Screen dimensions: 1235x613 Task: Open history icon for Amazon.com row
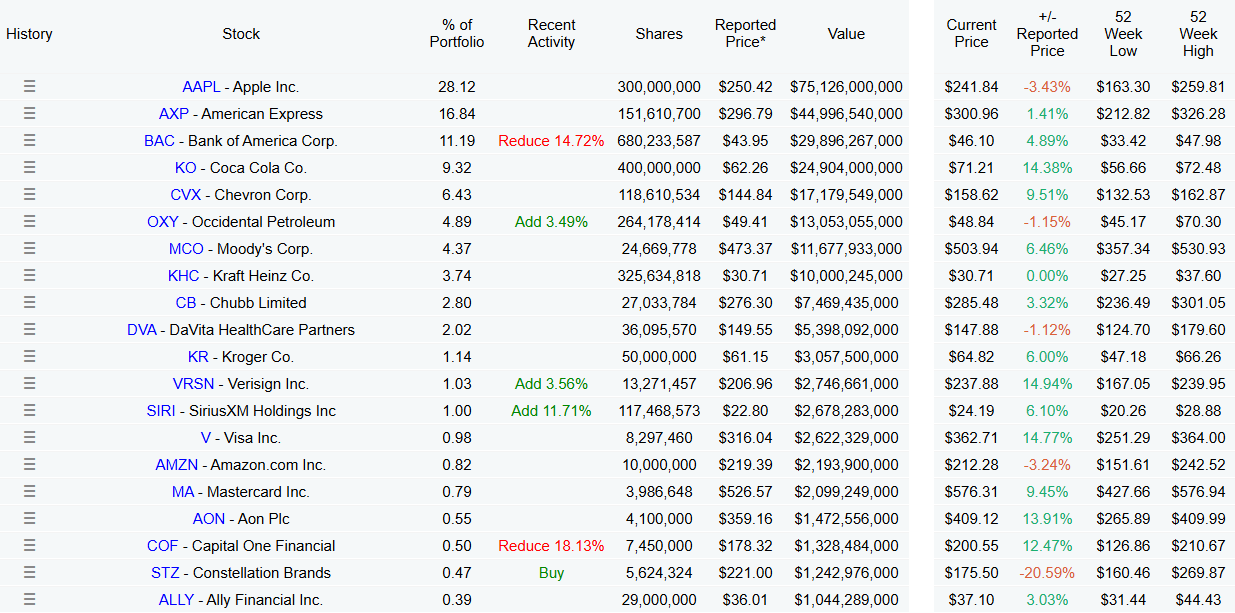point(29,465)
